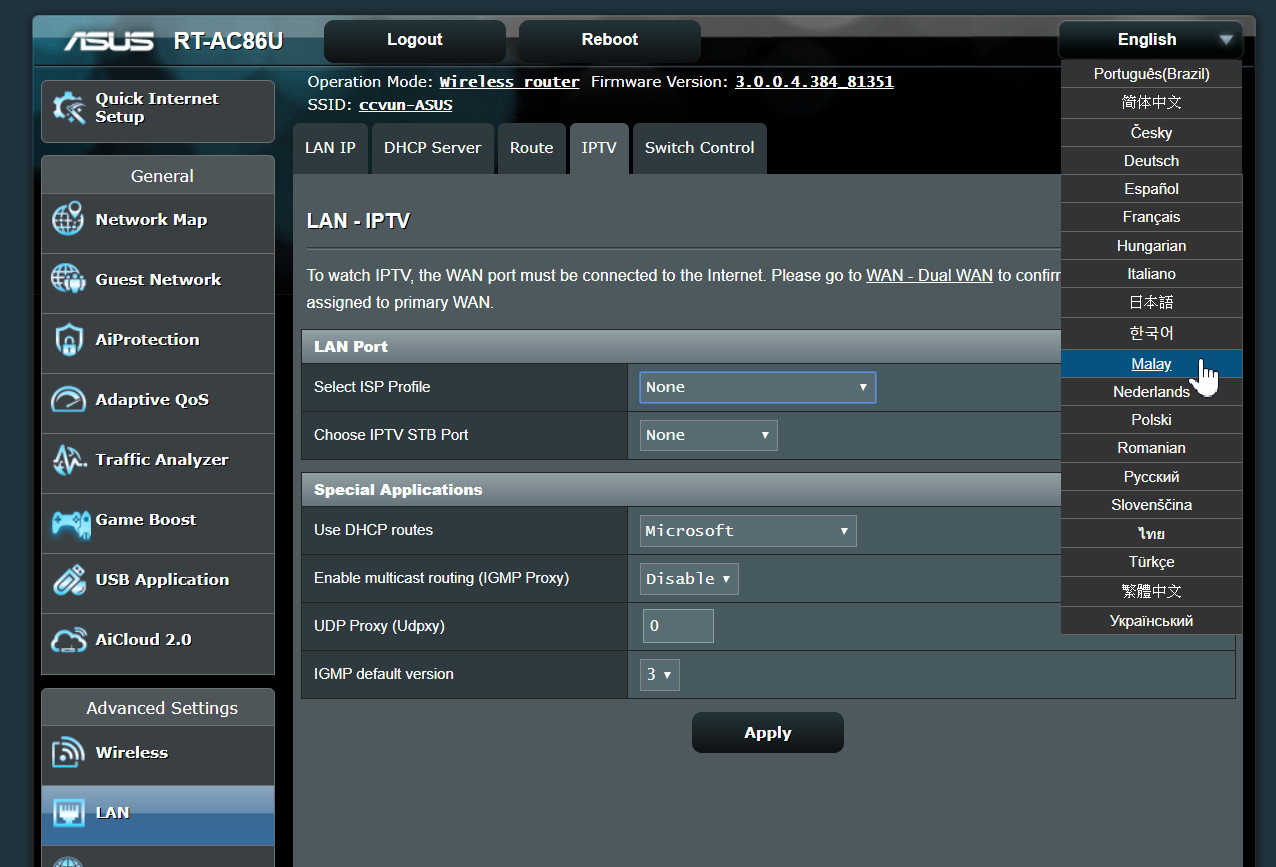Select Hungarian language option
1276x867 pixels.
coord(1151,246)
